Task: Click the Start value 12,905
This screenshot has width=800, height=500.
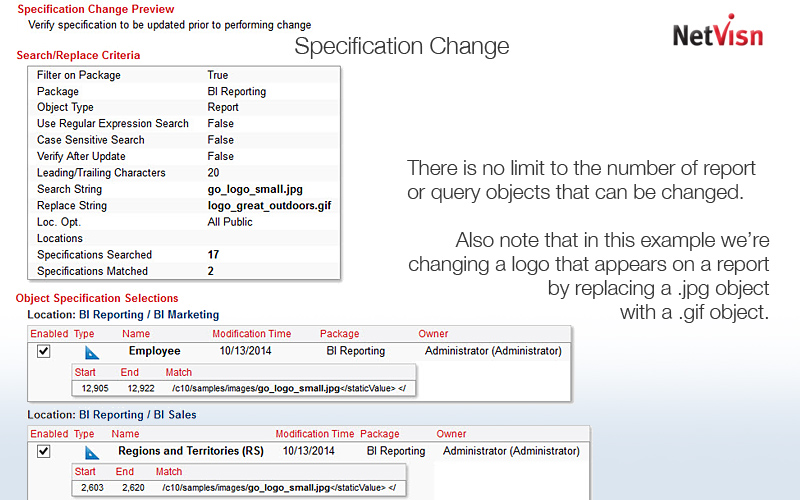Action: coord(95,389)
